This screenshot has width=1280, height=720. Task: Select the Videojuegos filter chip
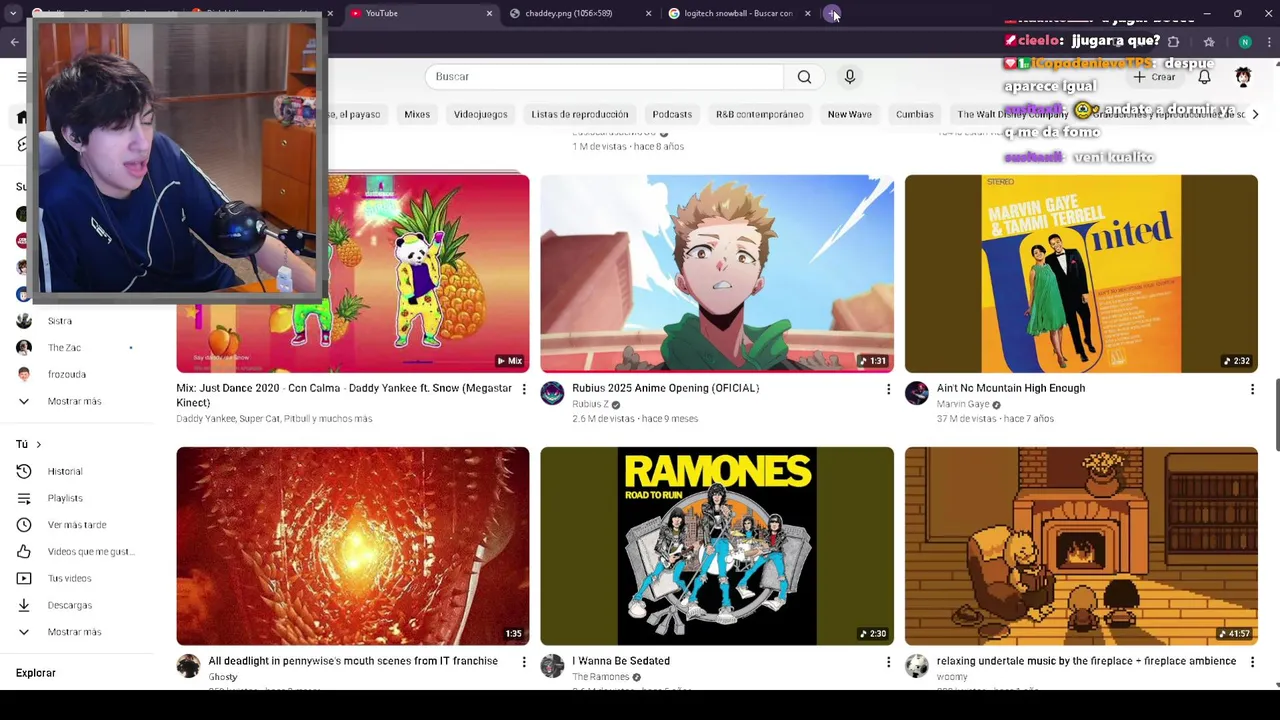[480, 114]
